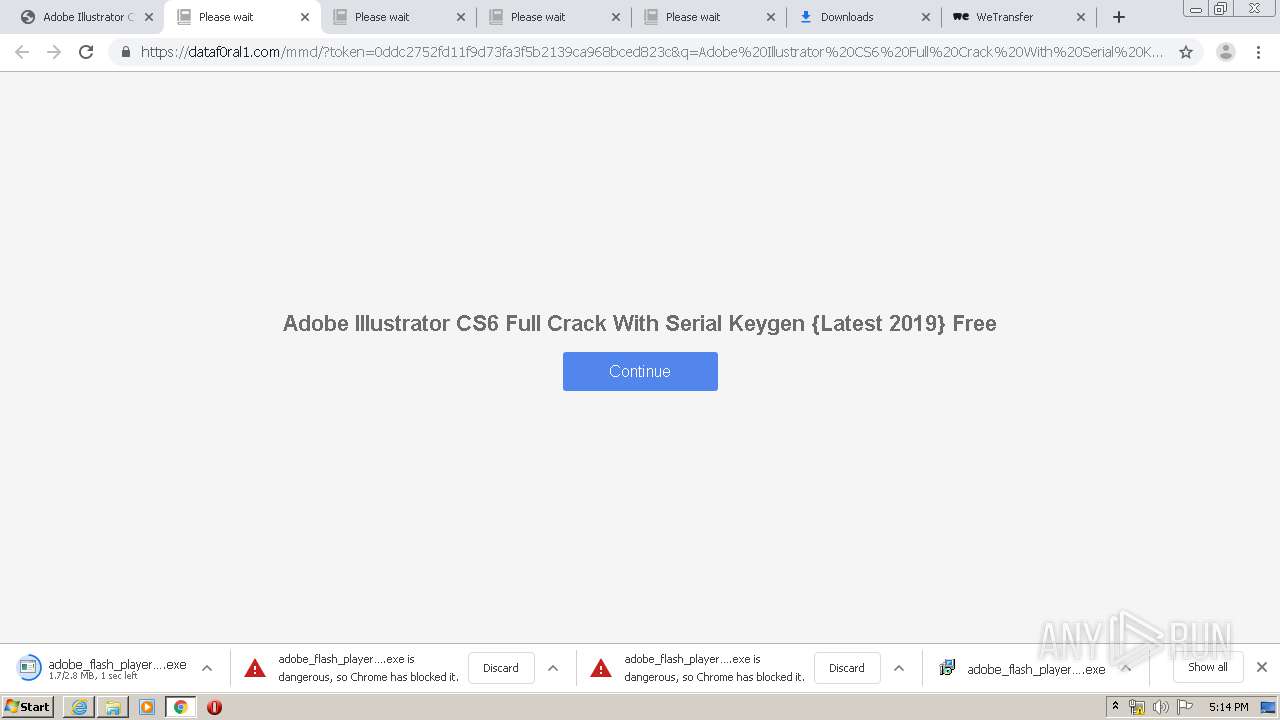The width and height of the screenshot is (1280, 720).
Task: Click the 5:14 PM clock
Action: 1228,707
